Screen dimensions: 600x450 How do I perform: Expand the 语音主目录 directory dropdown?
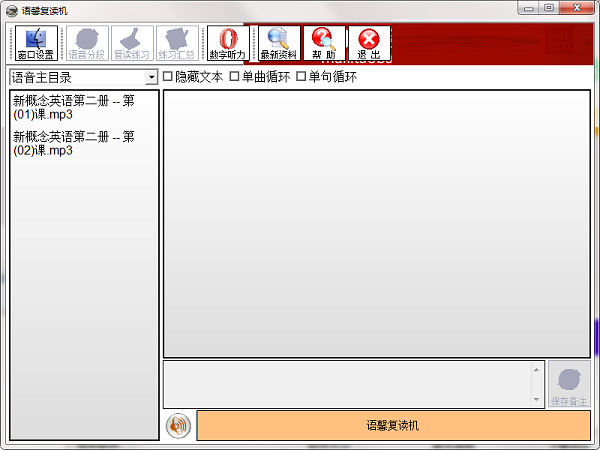151,77
